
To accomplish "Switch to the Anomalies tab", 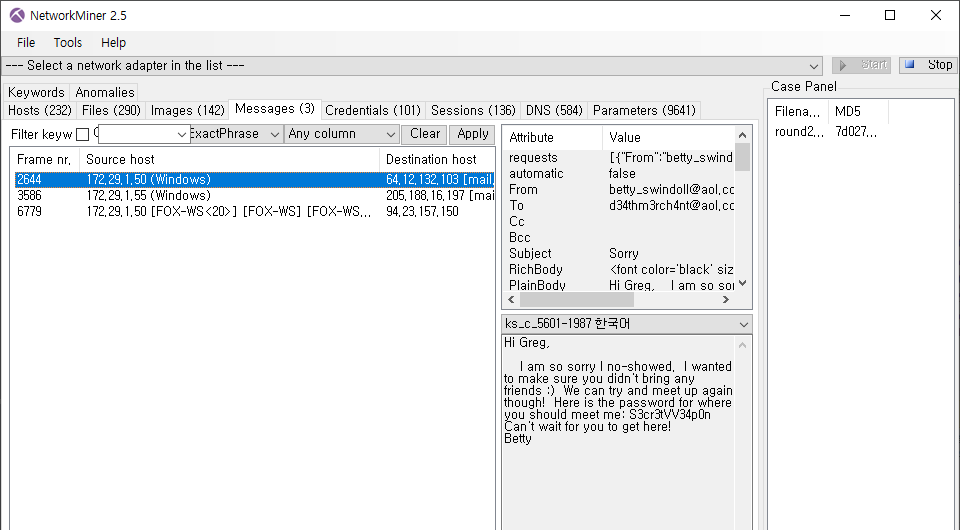I will [105, 92].
